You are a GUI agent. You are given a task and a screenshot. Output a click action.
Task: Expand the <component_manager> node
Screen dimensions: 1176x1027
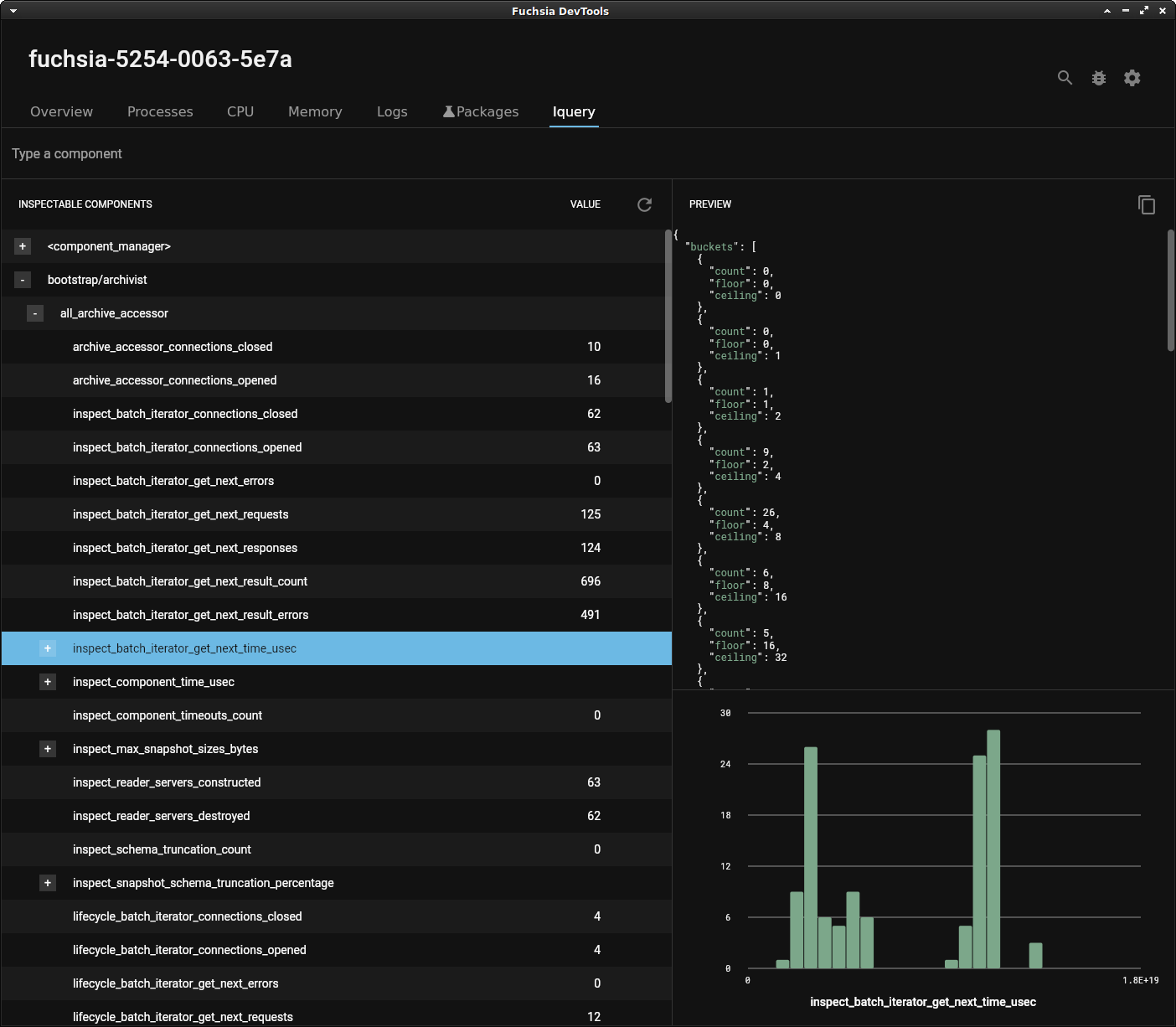(x=23, y=246)
